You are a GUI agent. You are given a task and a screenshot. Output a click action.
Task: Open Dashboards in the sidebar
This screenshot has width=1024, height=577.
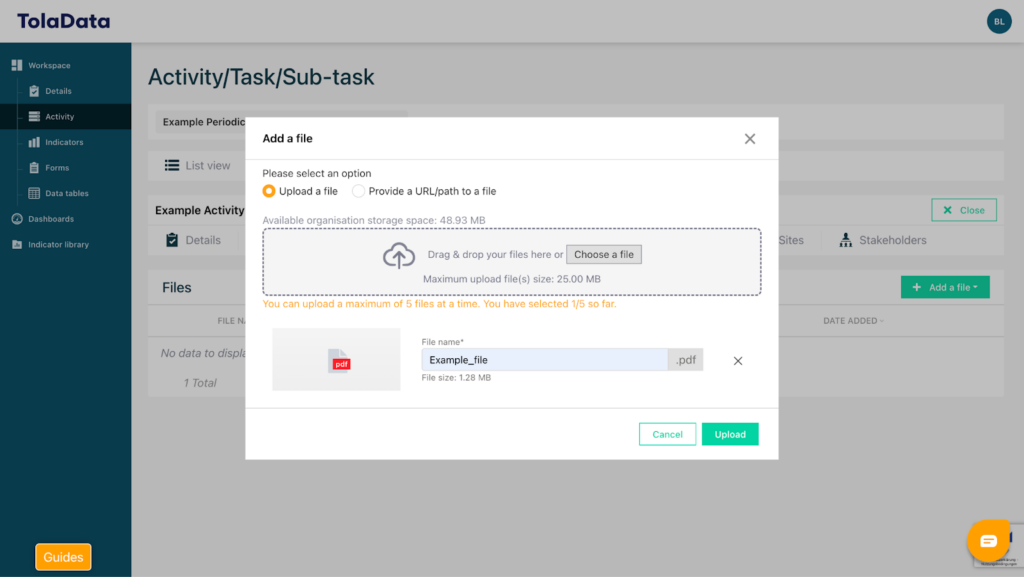(x=50, y=219)
